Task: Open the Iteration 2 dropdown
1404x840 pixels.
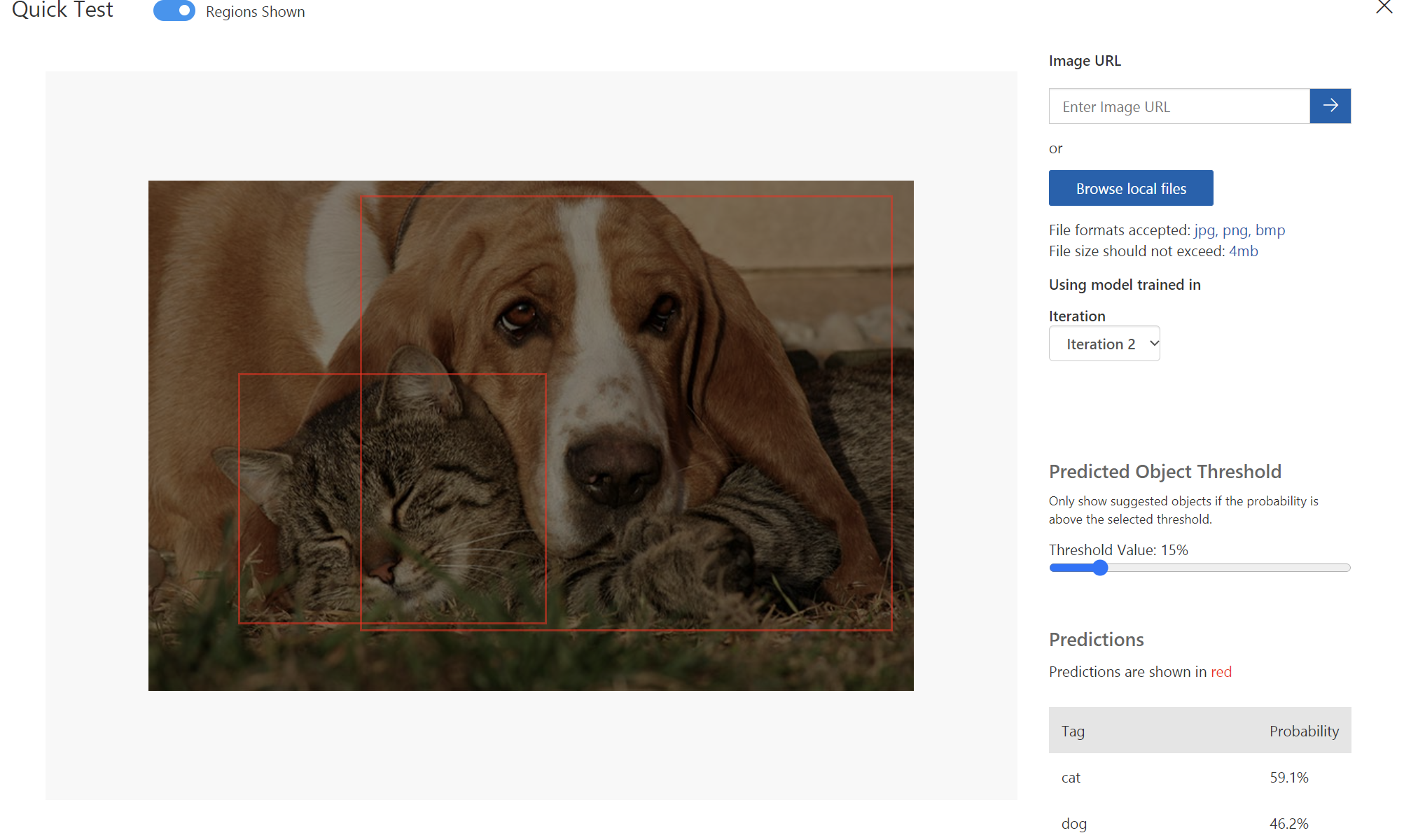Action: click(1104, 344)
